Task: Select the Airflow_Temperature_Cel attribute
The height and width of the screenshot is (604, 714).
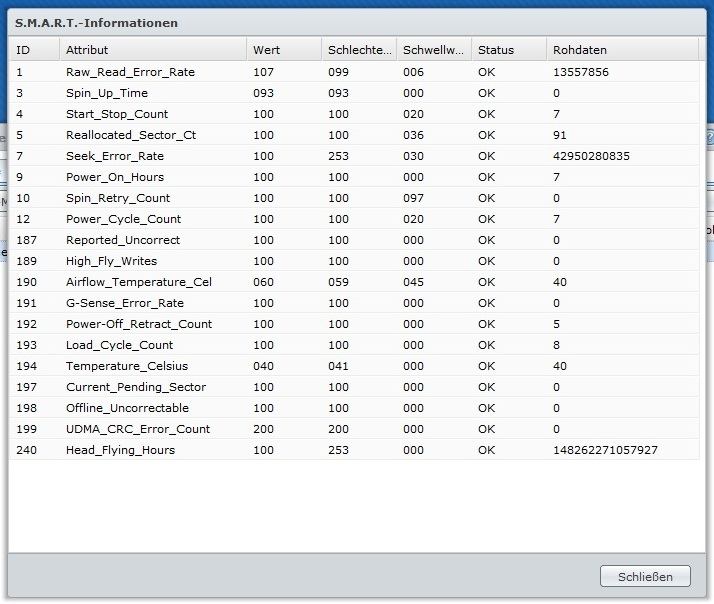Action: click(139, 282)
